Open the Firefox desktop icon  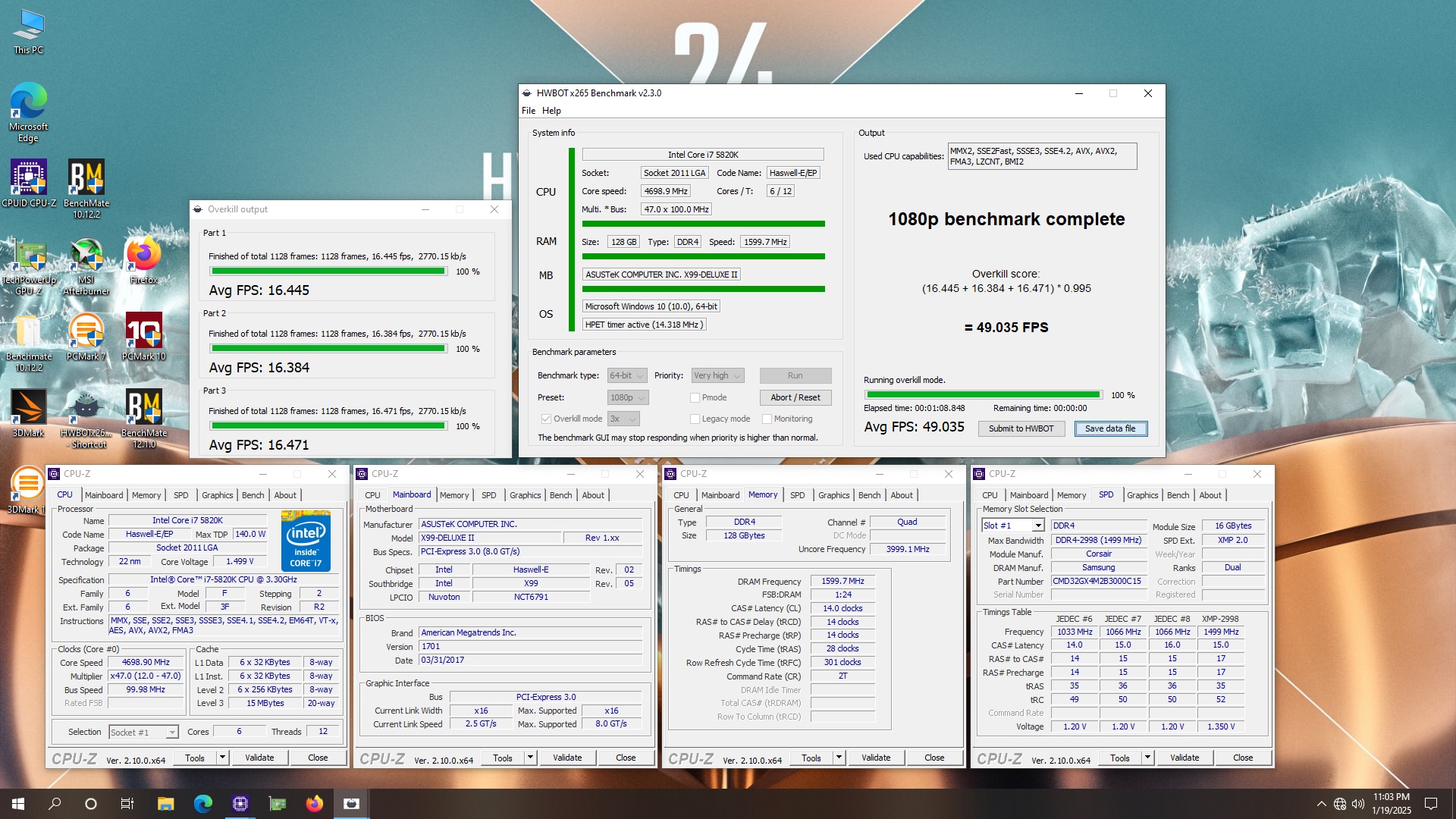point(143,260)
